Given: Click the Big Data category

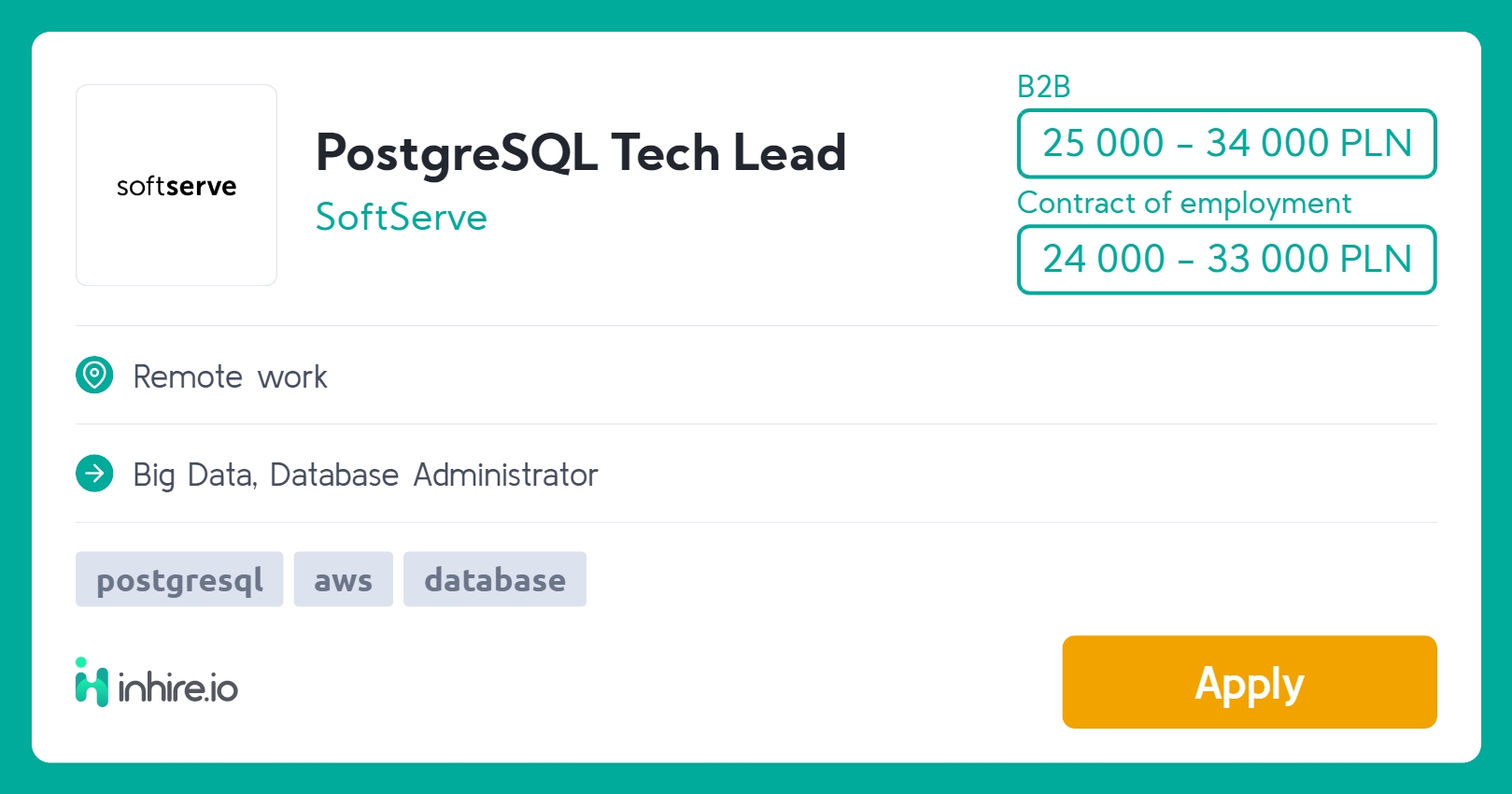Looking at the screenshot, I should [192, 475].
